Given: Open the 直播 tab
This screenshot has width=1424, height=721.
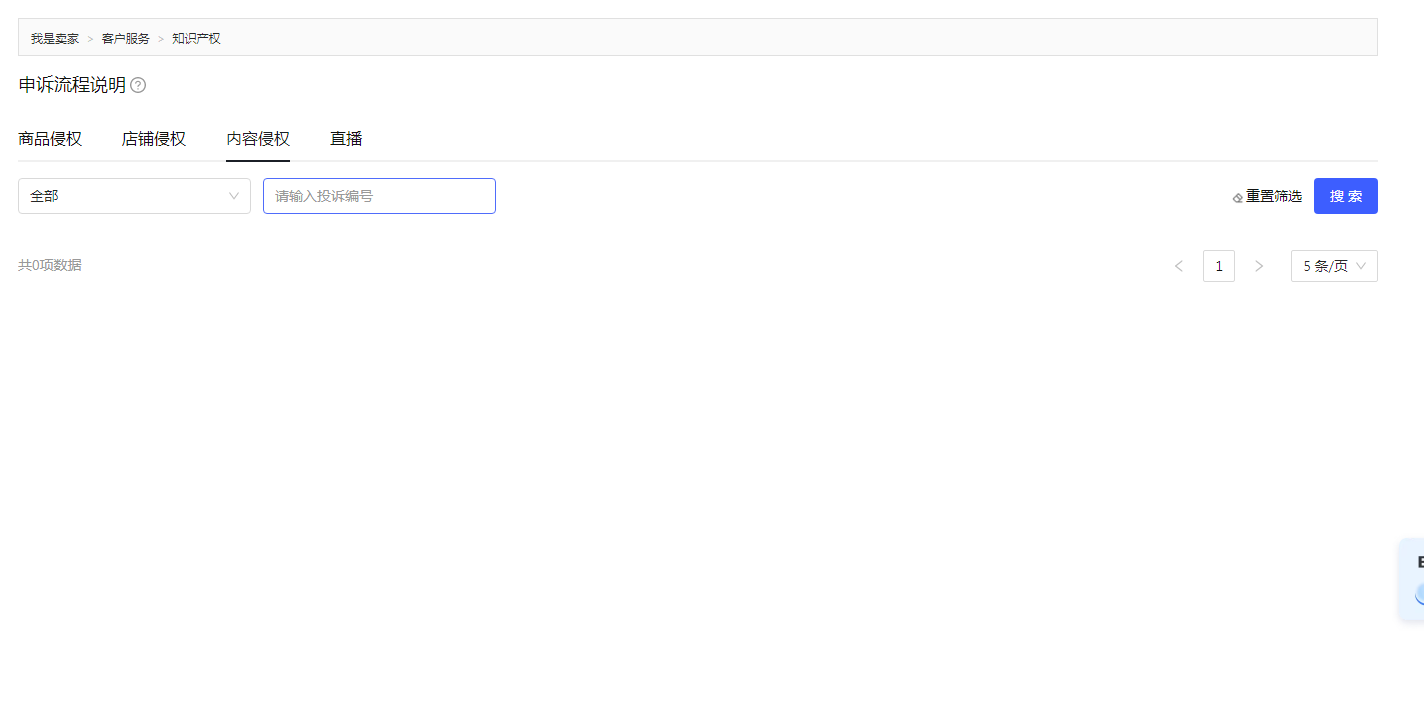Looking at the screenshot, I should [x=346, y=139].
